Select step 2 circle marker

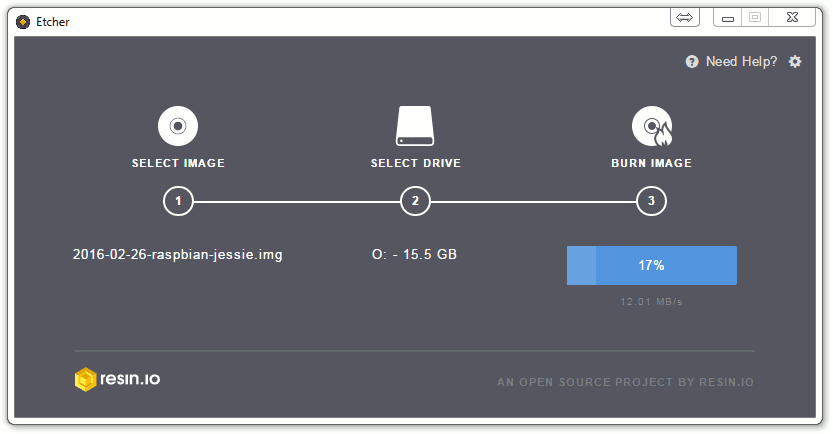[x=415, y=201]
